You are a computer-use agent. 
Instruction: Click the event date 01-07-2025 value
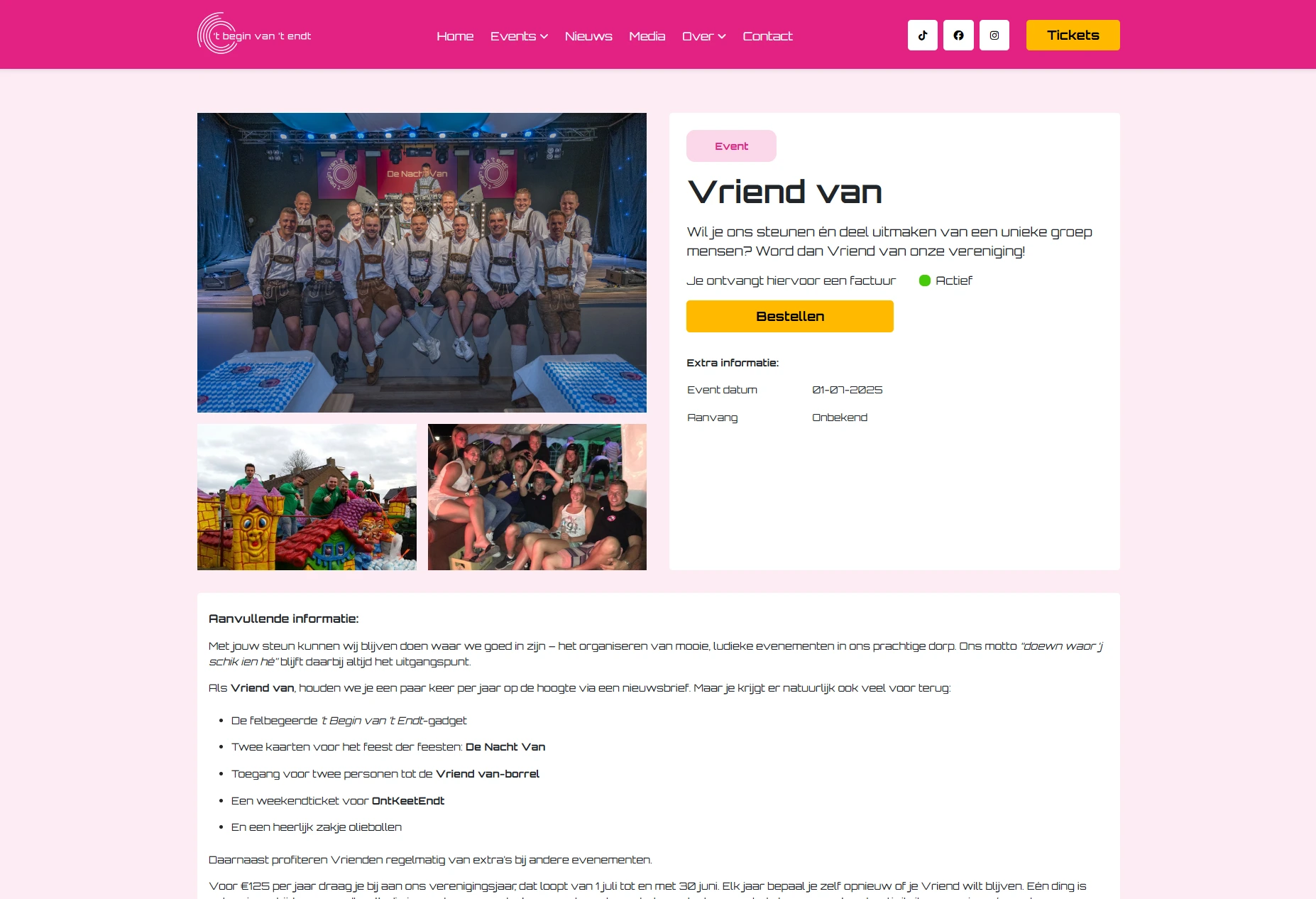click(848, 390)
